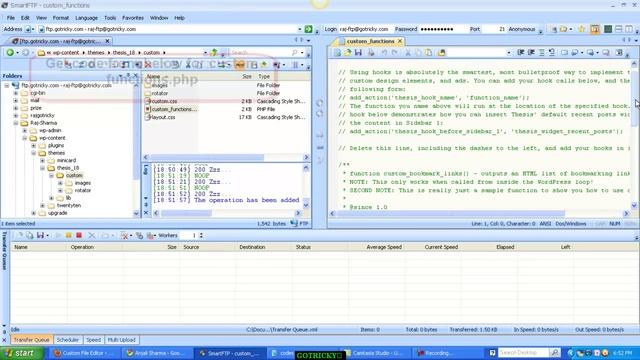Open the Format menu
Screen dimensions: 640x360
(60, 18)
